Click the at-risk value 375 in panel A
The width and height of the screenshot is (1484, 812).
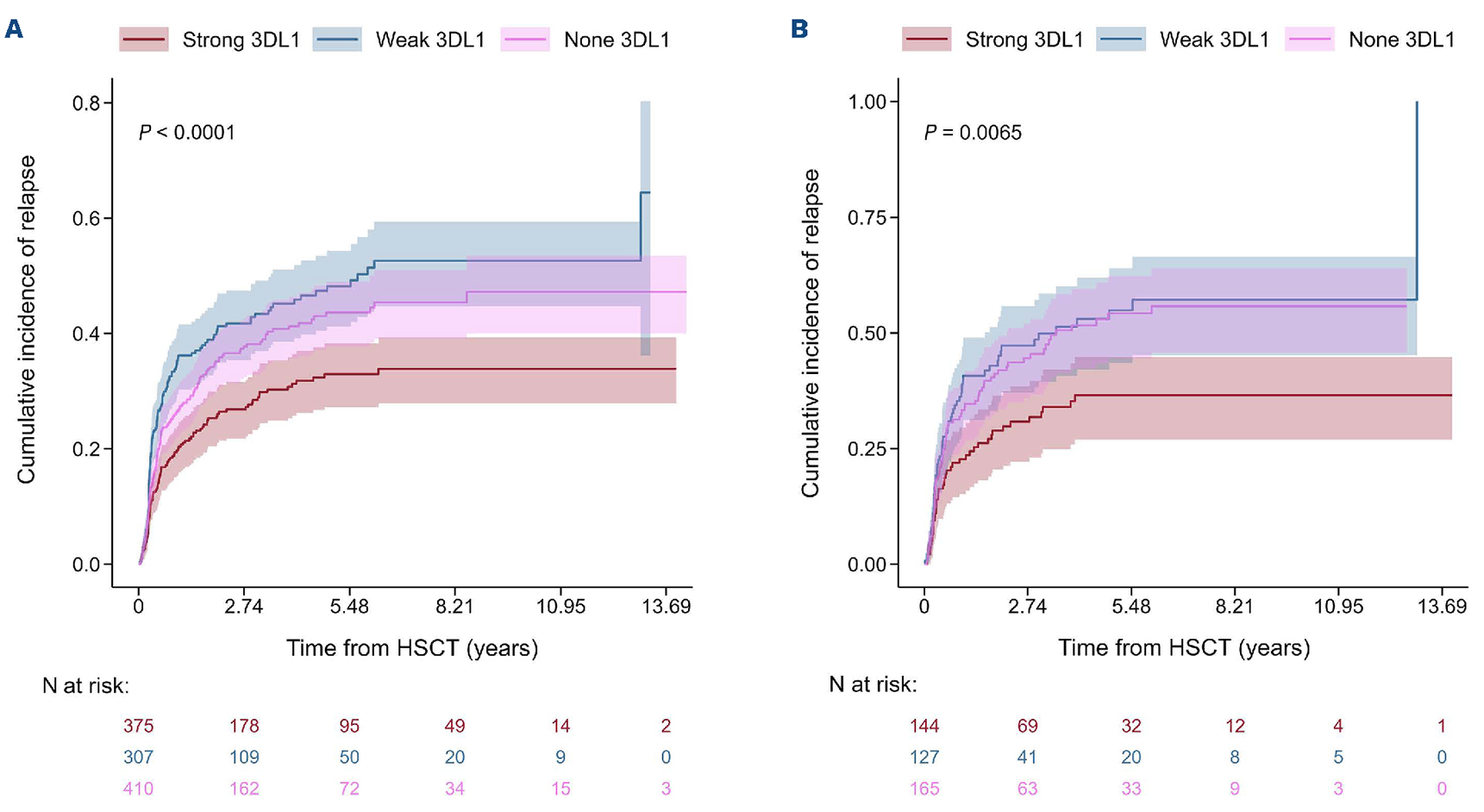pyautogui.click(x=138, y=726)
